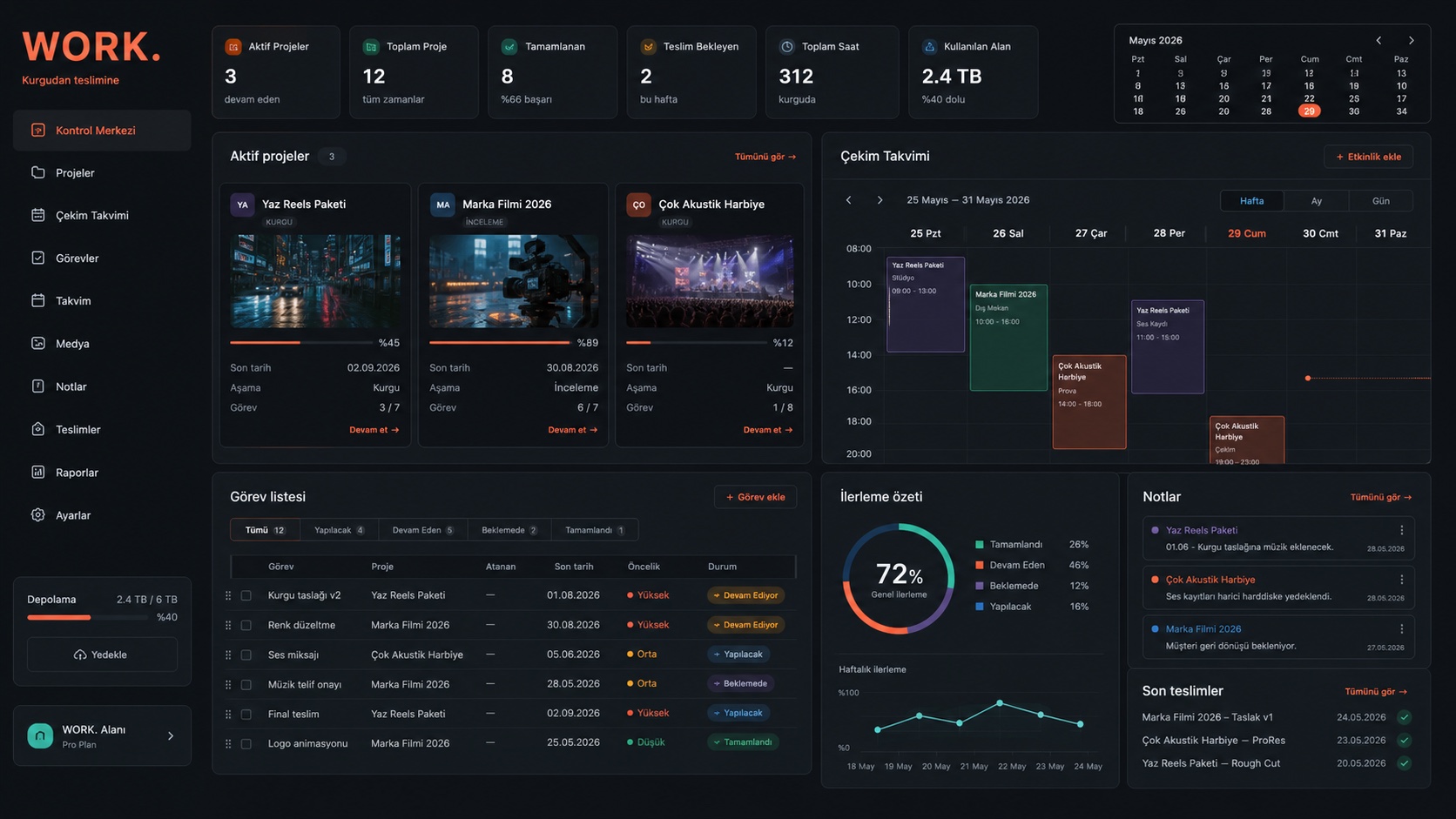Filter tasks by Yapılacak tab

pos(339,530)
